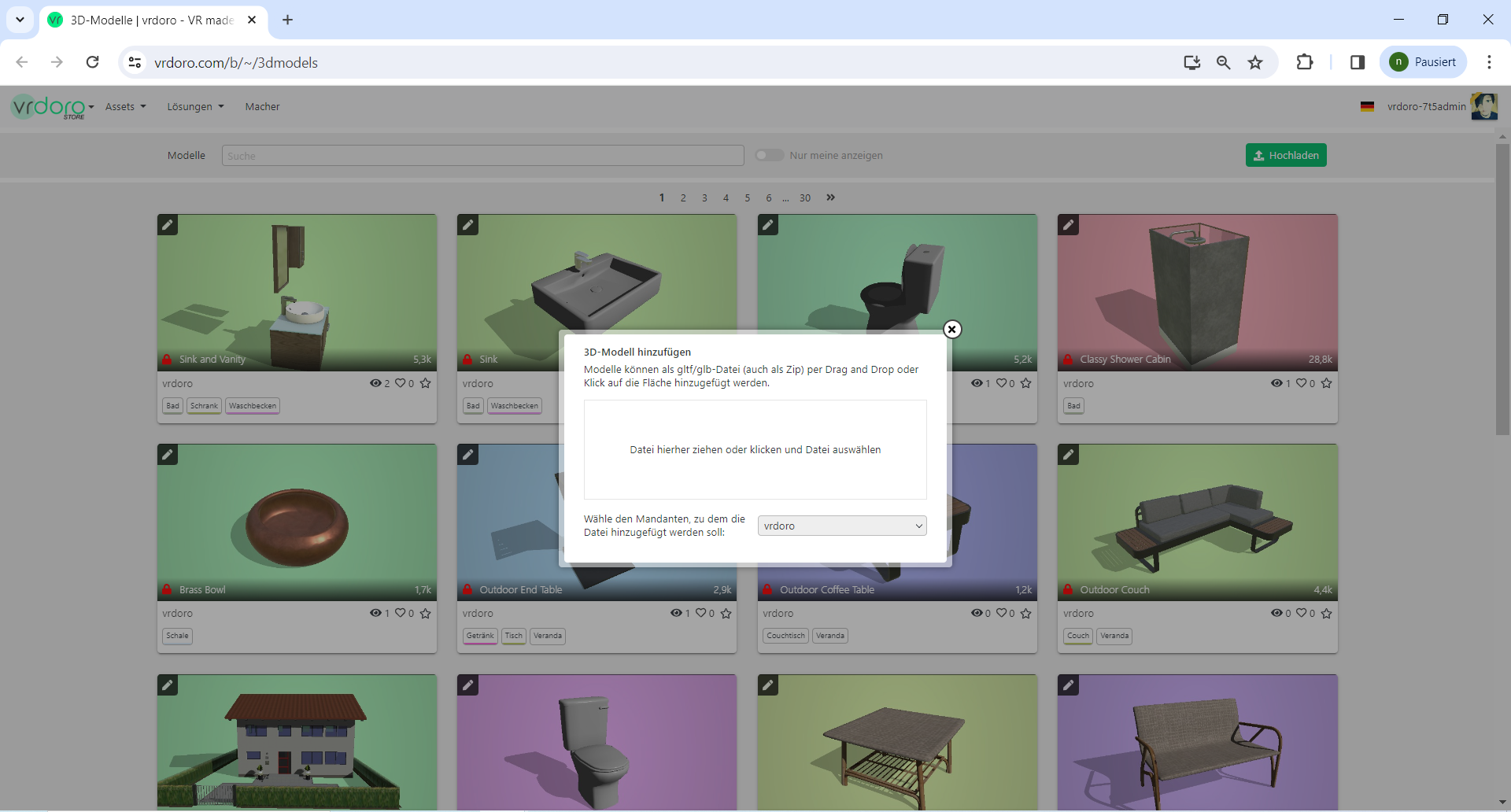Image resolution: width=1511 pixels, height=812 pixels.
Task: Favorite the Sink and Vanity model star
Action: tap(426, 383)
